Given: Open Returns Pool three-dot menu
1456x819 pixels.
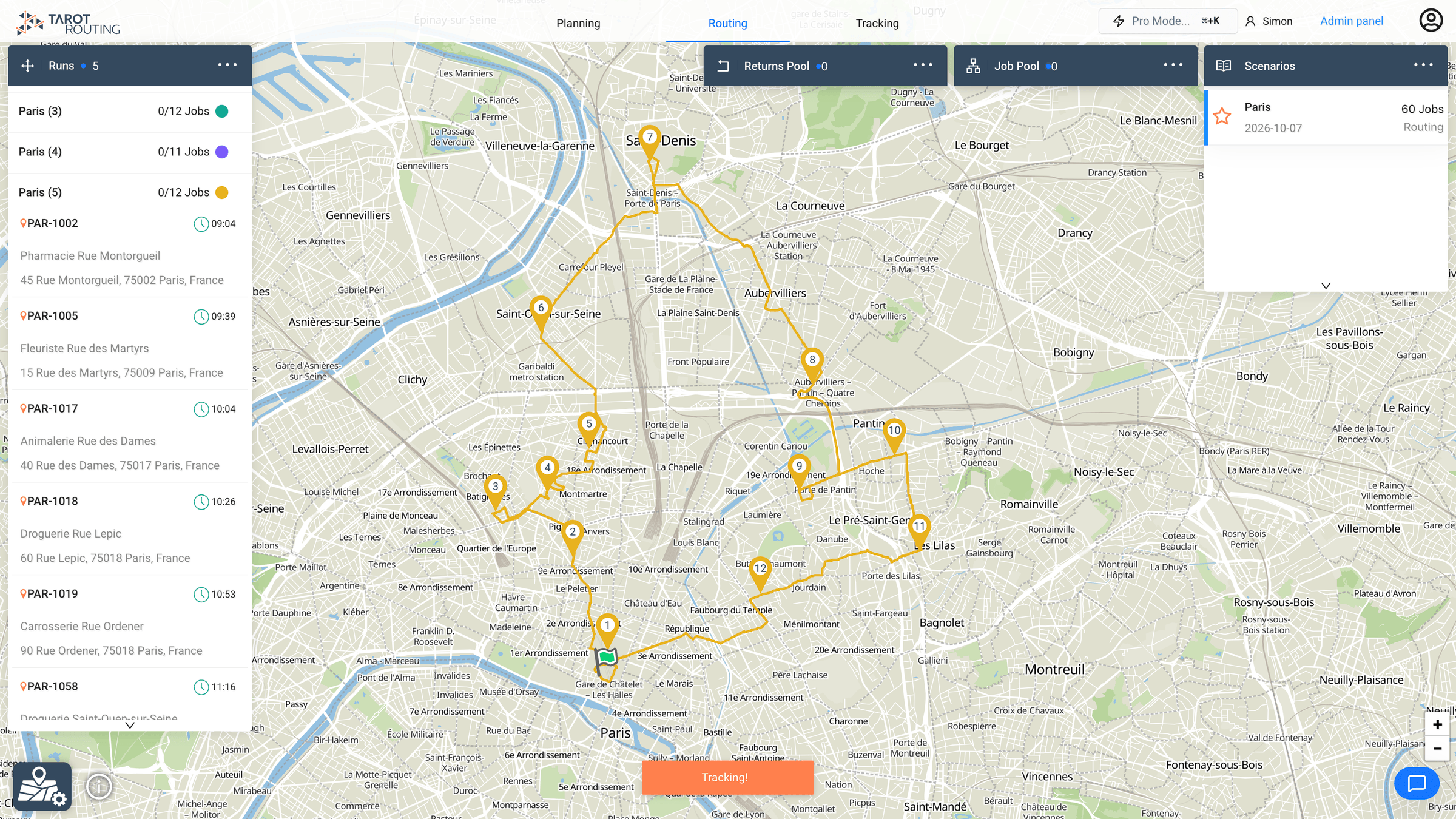Looking at the screenshot, I should (923, 65).
